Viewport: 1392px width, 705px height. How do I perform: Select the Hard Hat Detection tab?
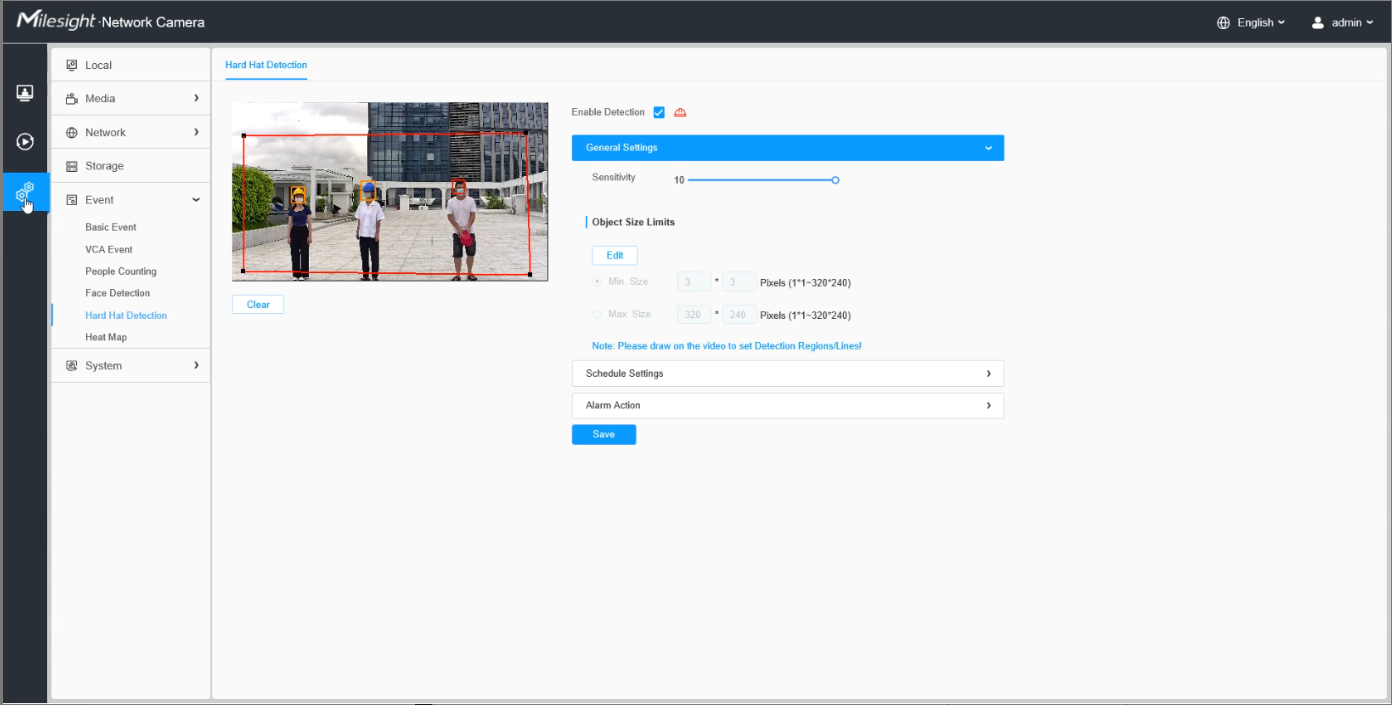[x=266, y=65]
